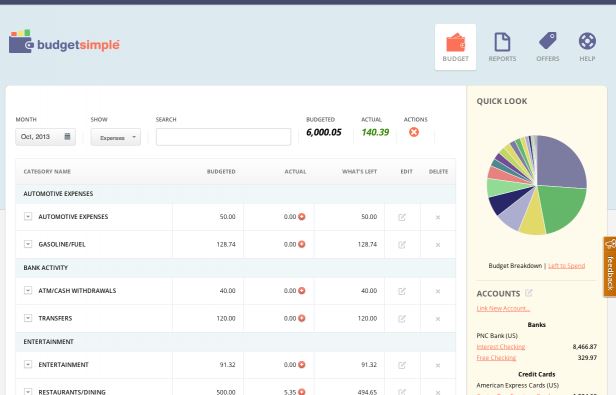Click red icon beside Restaurants/Dining actual
Viewport: 616px width, 395px height.
[x=302, y=391]
